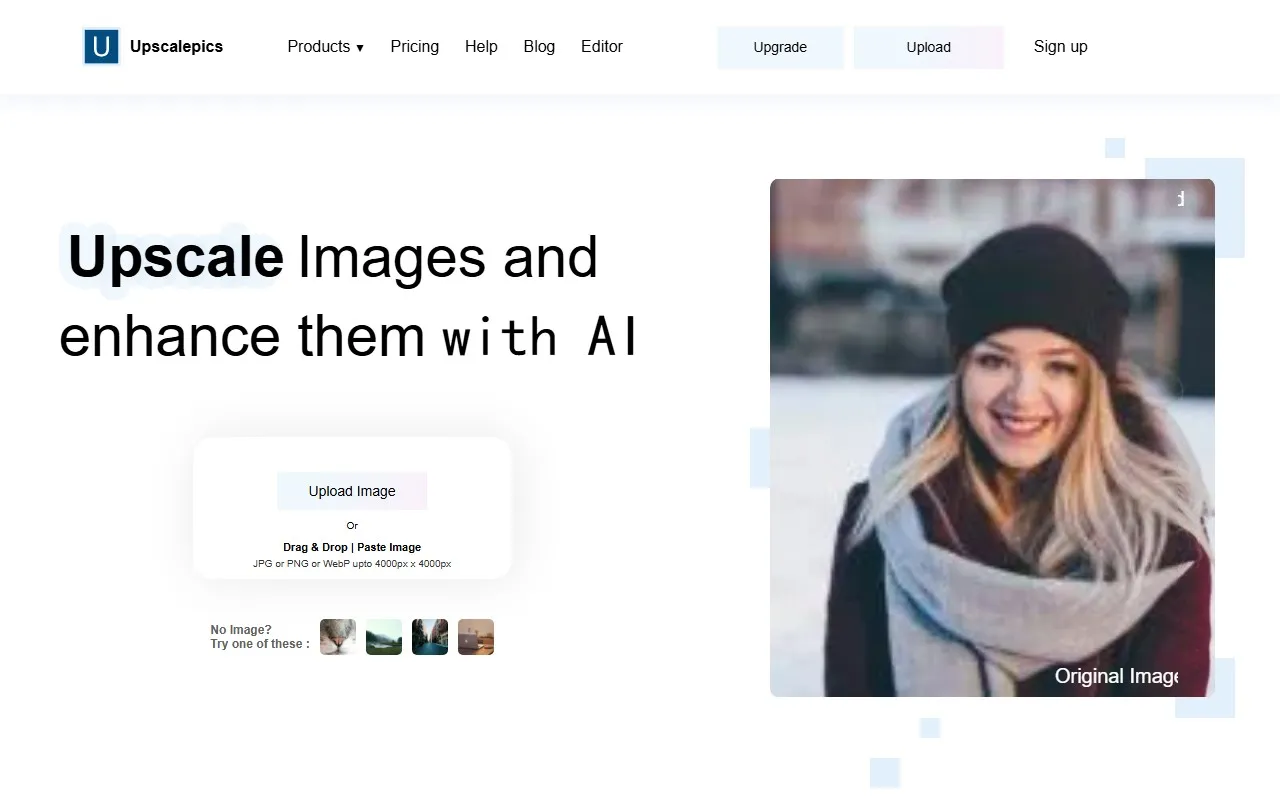Open the Pricing page
The width and height of the screenshot is (1280, 800).
tap(414, 47)
